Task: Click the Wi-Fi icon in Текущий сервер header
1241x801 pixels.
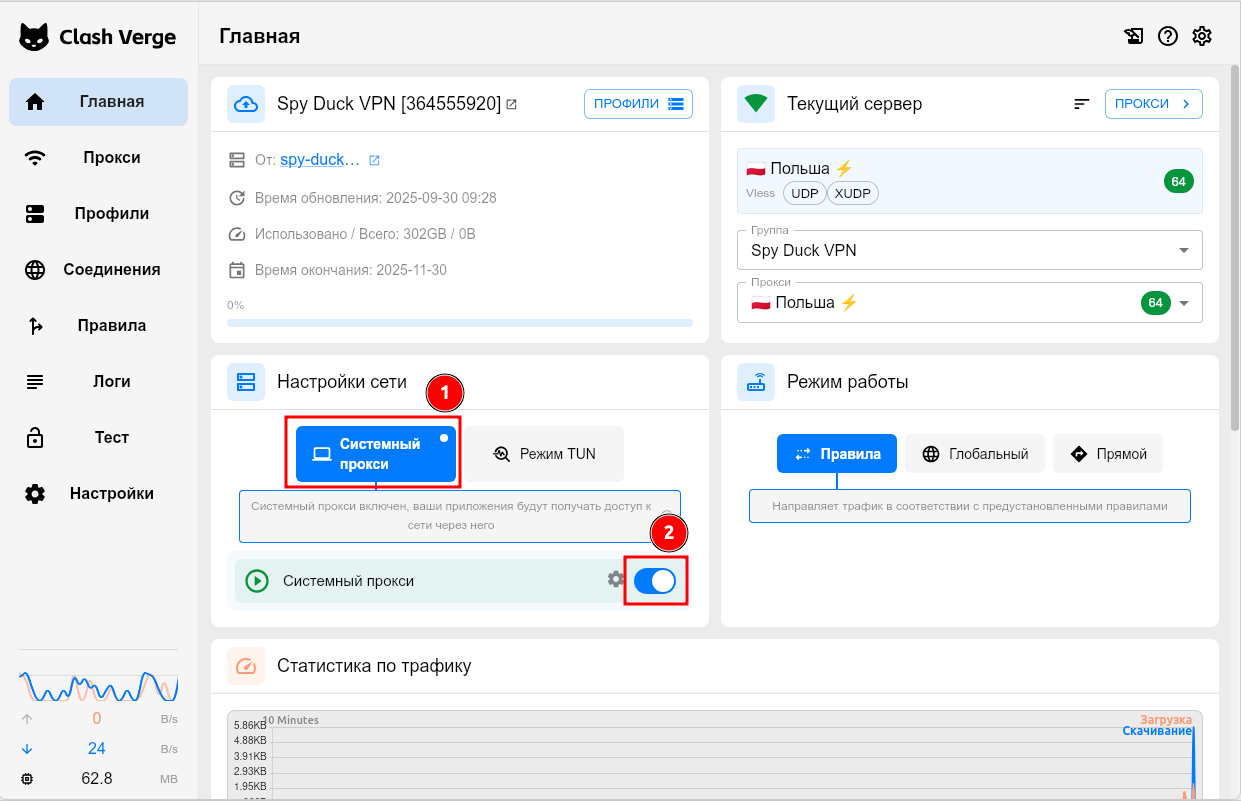Action: pos(755,104)
